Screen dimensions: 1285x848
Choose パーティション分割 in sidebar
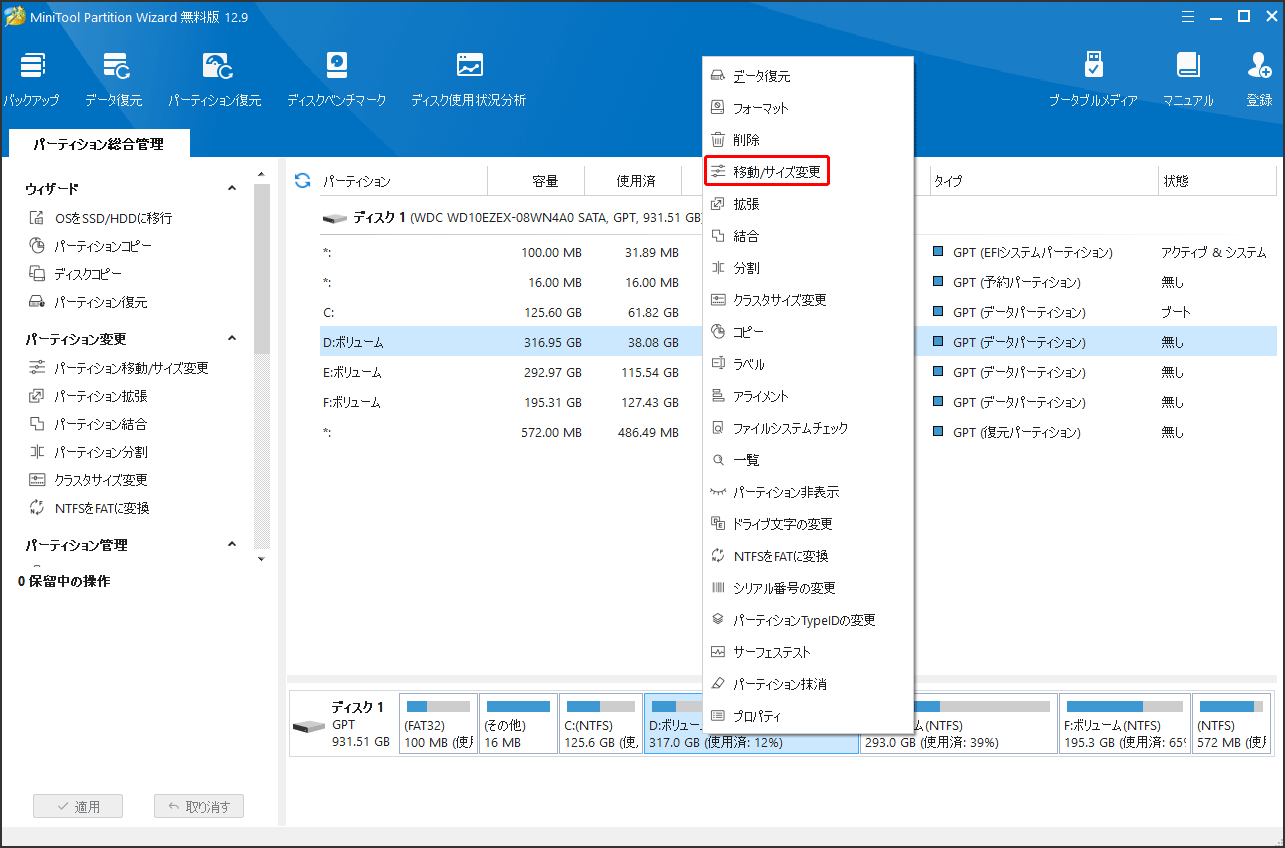pos(89,452)
